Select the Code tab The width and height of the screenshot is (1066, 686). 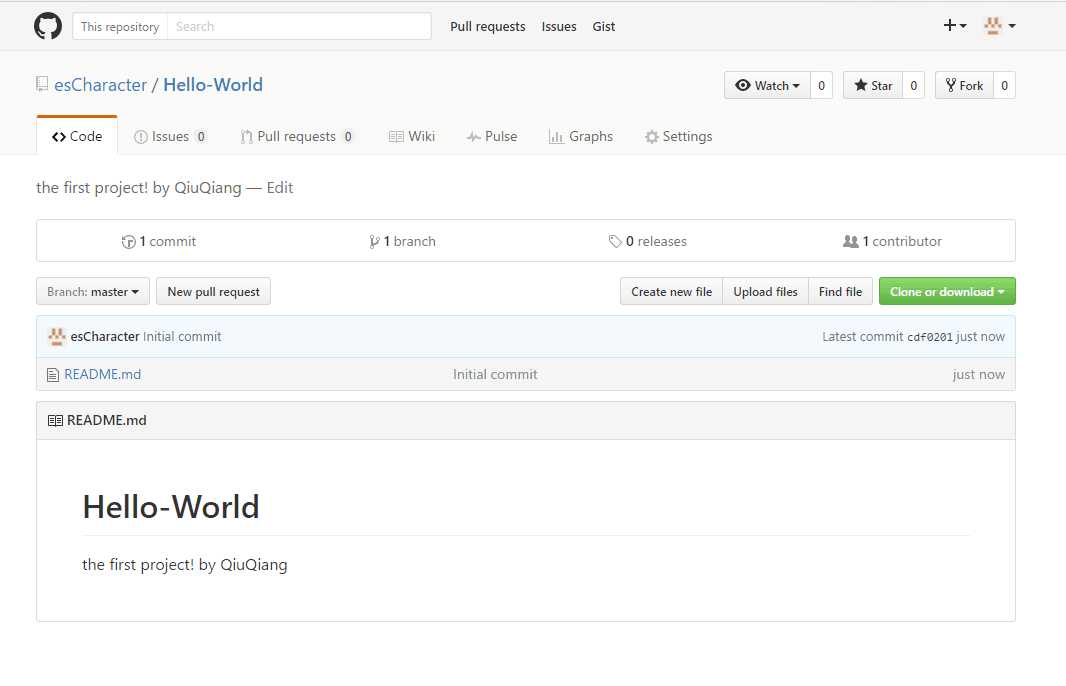pyautogui.click(x=77, y=136)
